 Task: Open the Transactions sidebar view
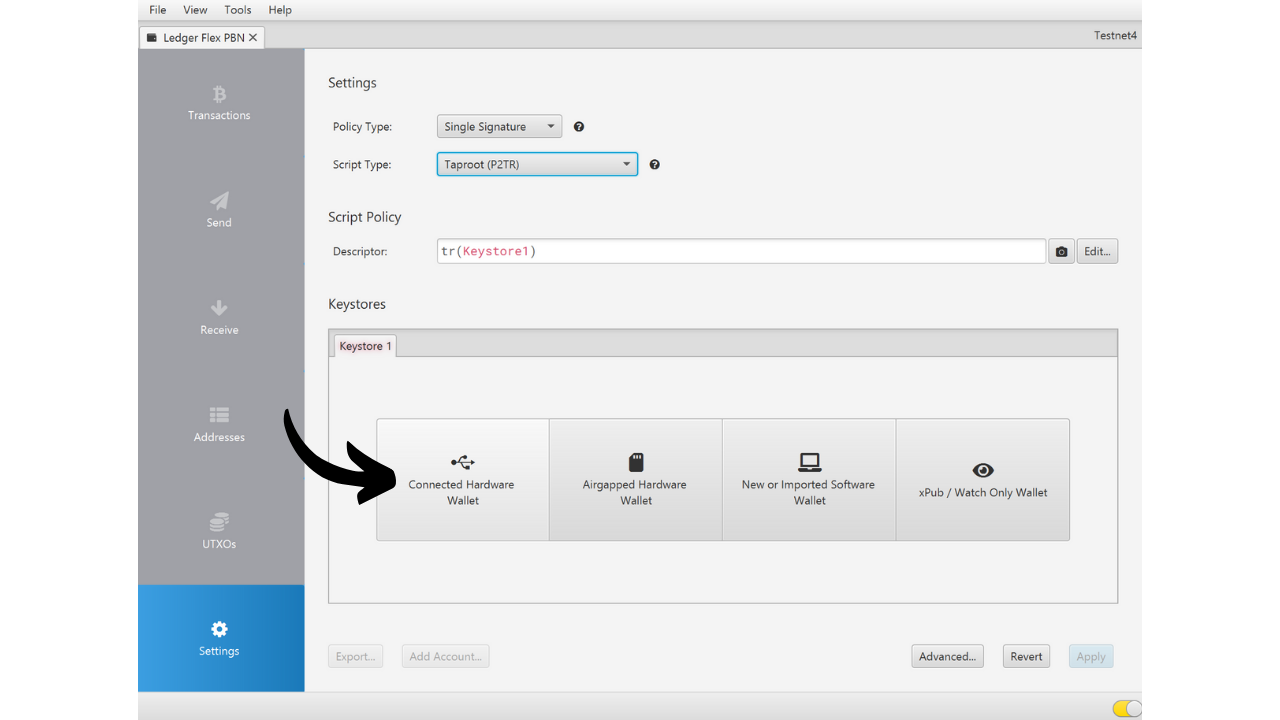pyautogui.click(x=219, y=103)
